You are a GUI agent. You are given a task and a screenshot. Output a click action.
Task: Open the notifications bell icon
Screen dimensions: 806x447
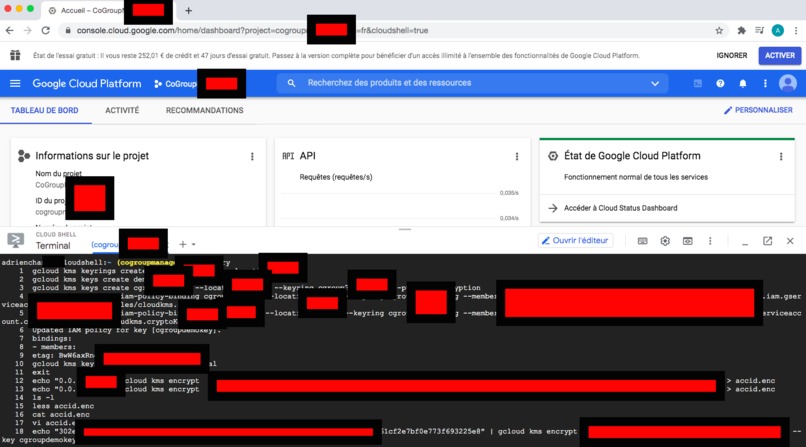point(743,83)
